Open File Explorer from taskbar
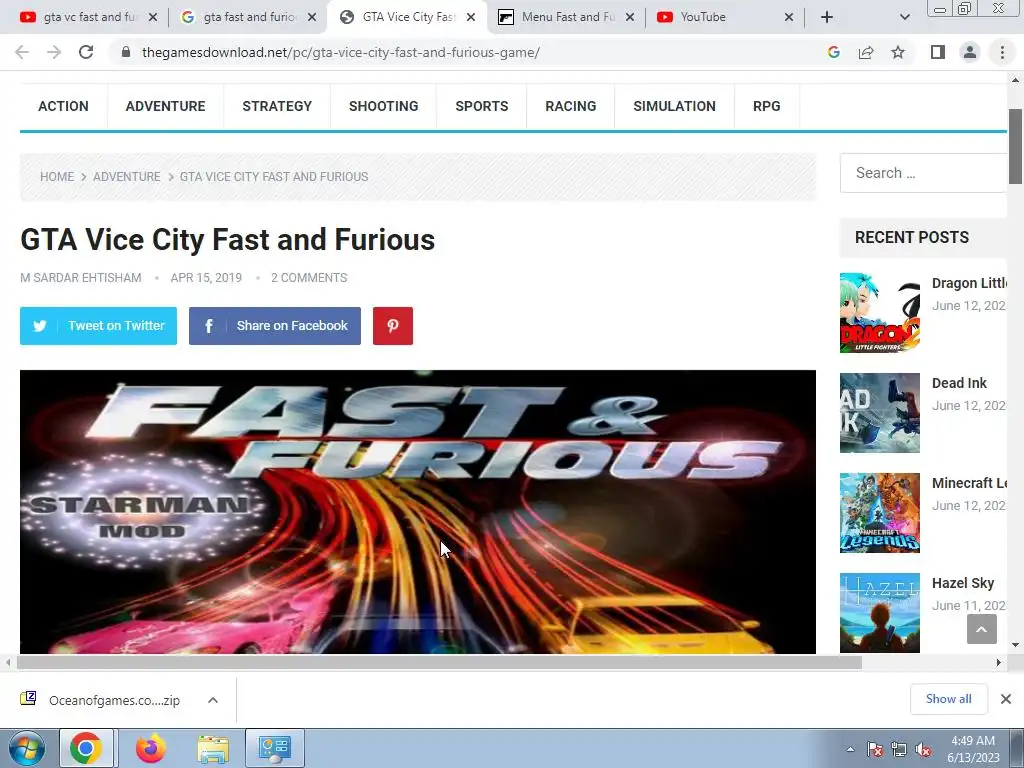Screen dimensions: 1024x768 (x=213, y=748)
